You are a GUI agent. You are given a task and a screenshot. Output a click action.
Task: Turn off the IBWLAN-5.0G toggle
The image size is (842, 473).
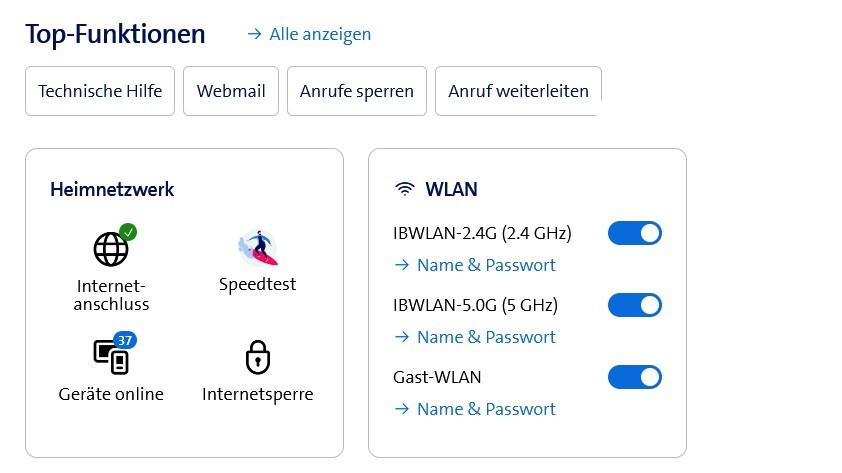(x=635, y=305)
